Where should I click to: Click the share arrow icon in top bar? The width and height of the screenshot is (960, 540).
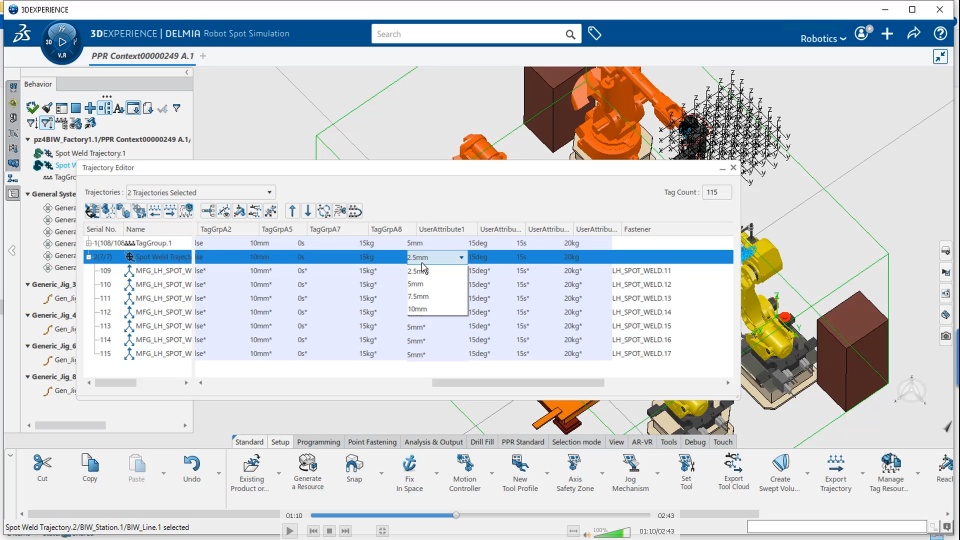(x=913, y=34)
